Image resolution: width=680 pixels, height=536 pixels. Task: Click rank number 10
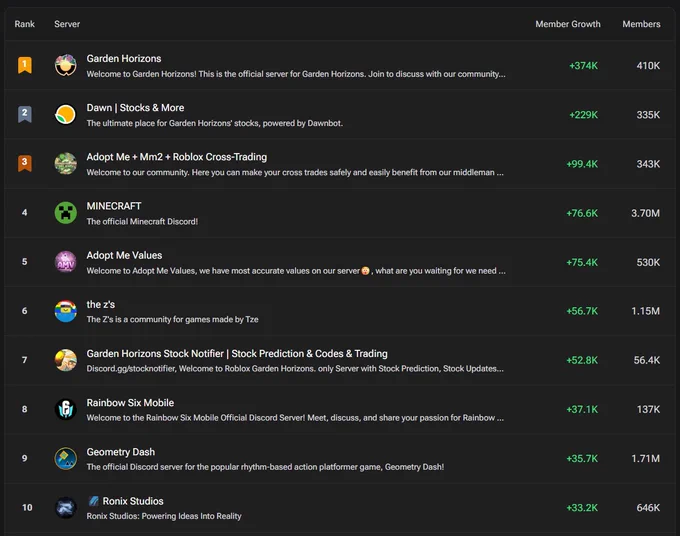tap(27, 507)
